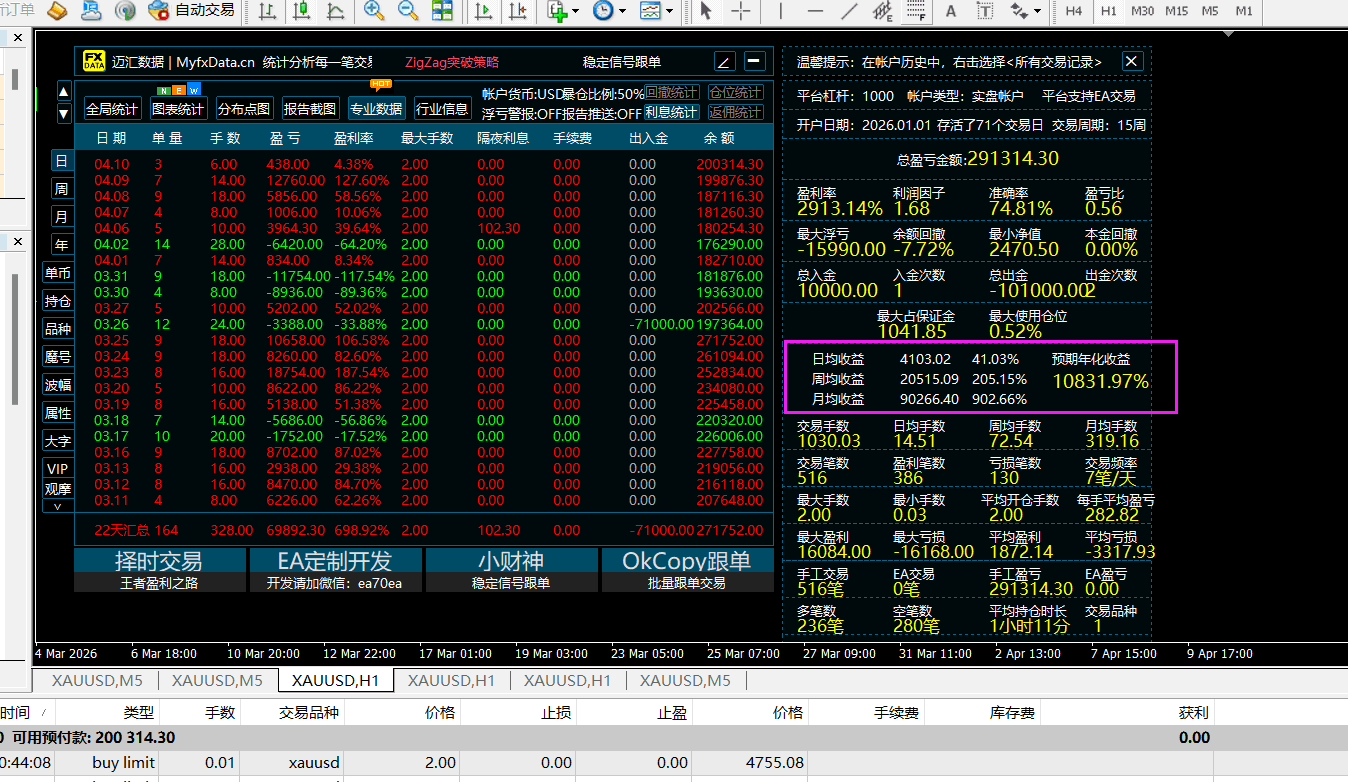Screen dimensions: 1348x782
Task: Click the 利息统计 button
Action: point(672,112)
